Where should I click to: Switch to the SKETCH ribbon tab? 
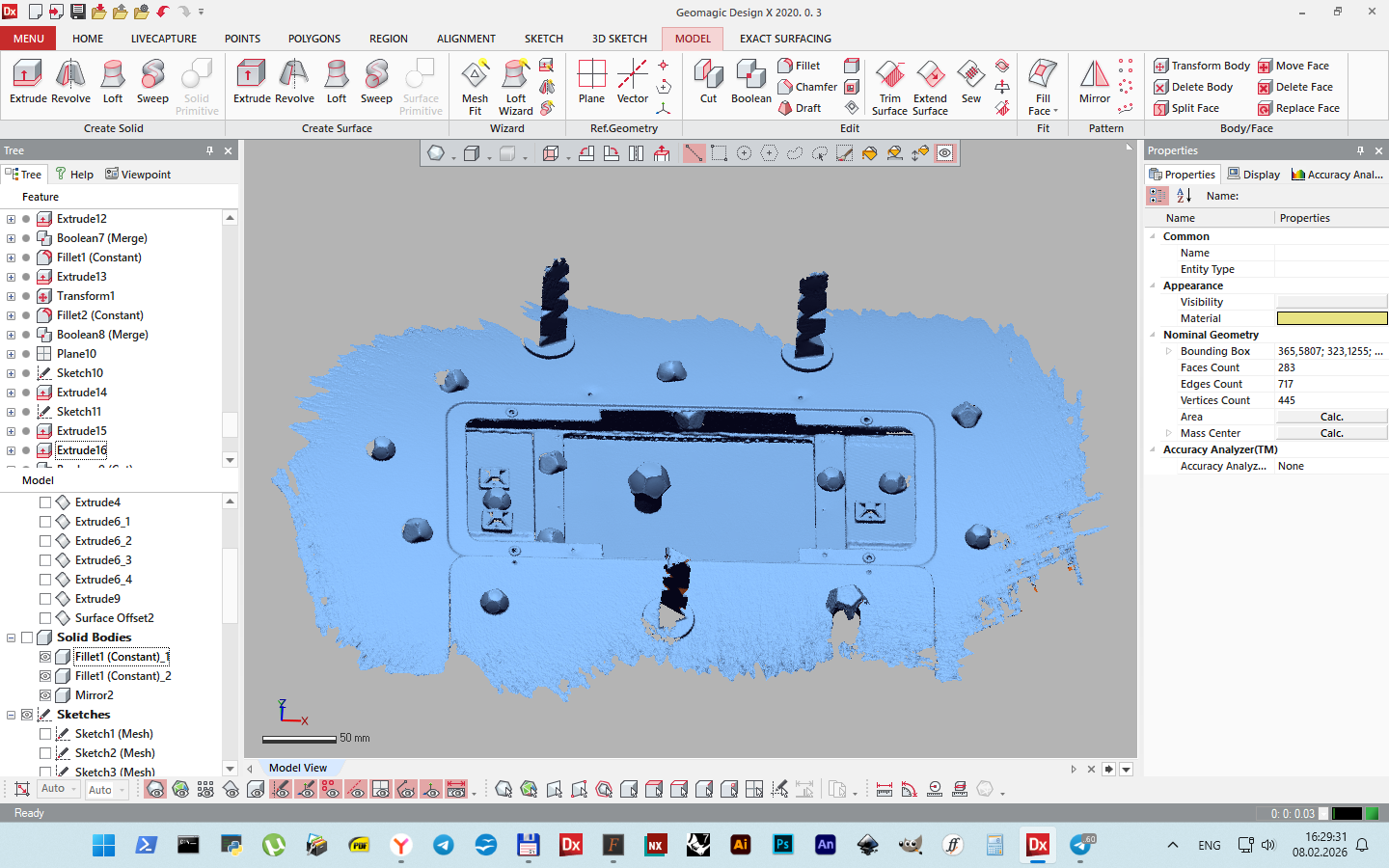coord(543,39)
